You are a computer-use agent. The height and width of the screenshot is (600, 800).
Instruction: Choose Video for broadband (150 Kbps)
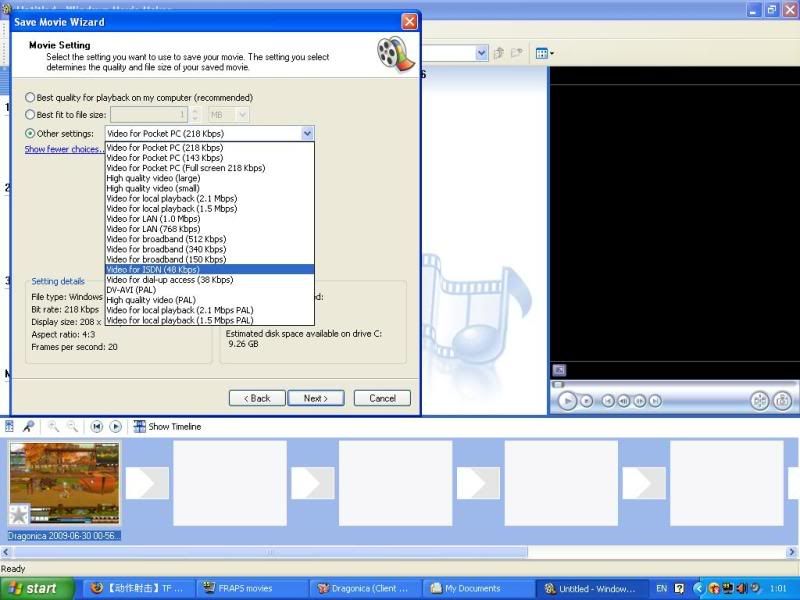tap(209, 259)
